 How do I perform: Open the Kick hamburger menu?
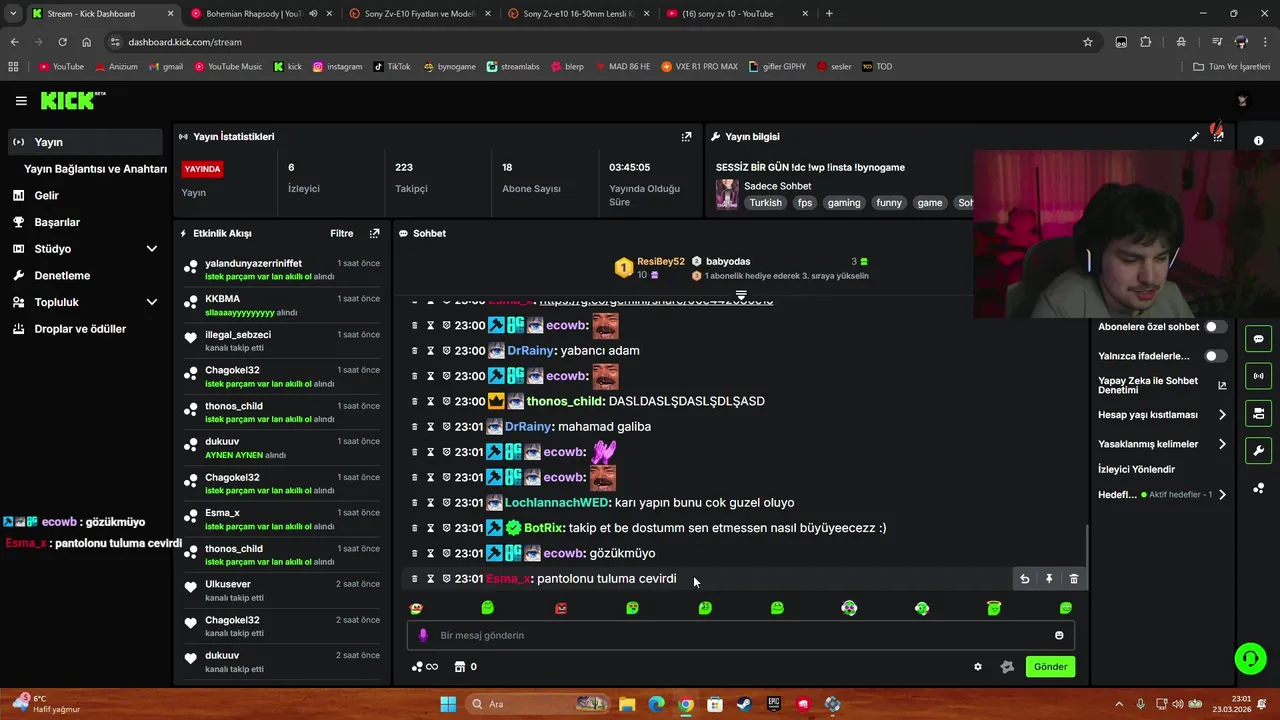(21, 101)
